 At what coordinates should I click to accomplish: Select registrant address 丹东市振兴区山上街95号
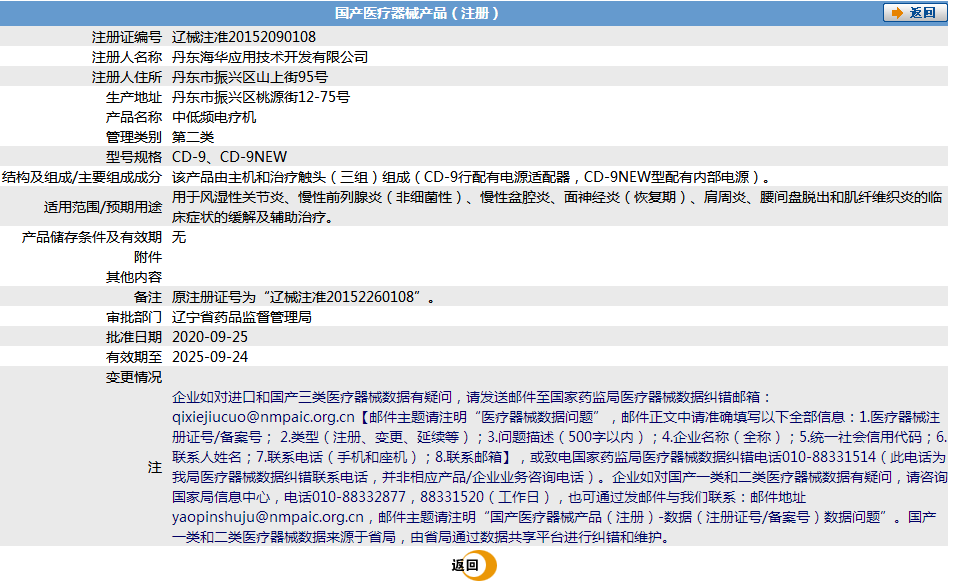point(250,77)
